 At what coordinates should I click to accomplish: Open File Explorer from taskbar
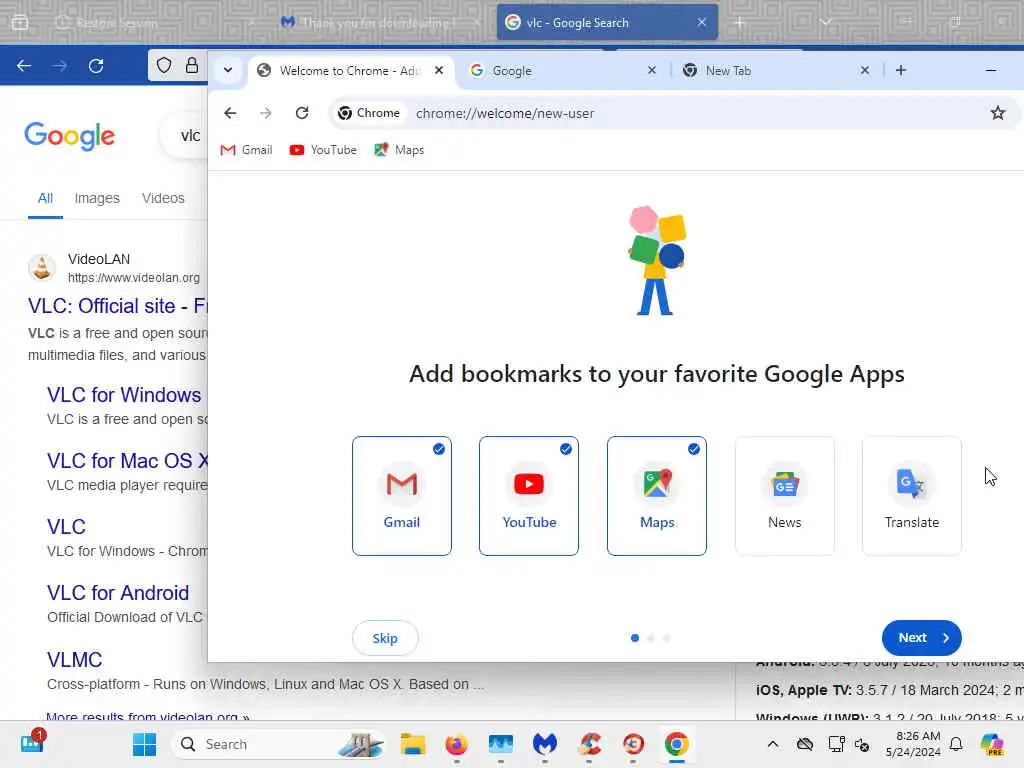pyautogui.click(x=412, y=744)
